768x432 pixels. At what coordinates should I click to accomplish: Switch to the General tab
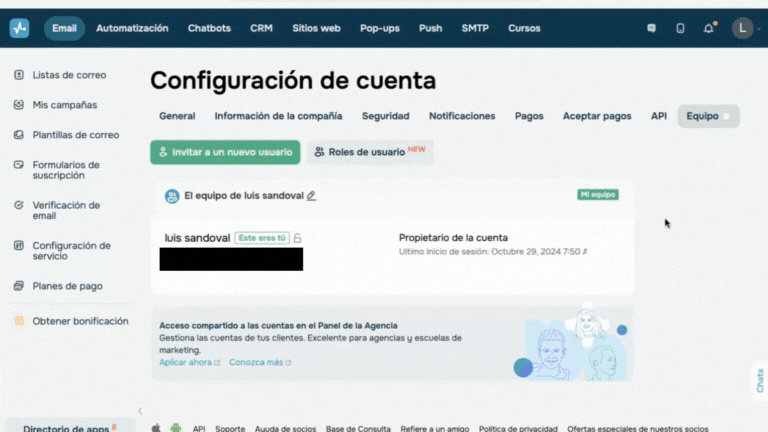(177, 116)
